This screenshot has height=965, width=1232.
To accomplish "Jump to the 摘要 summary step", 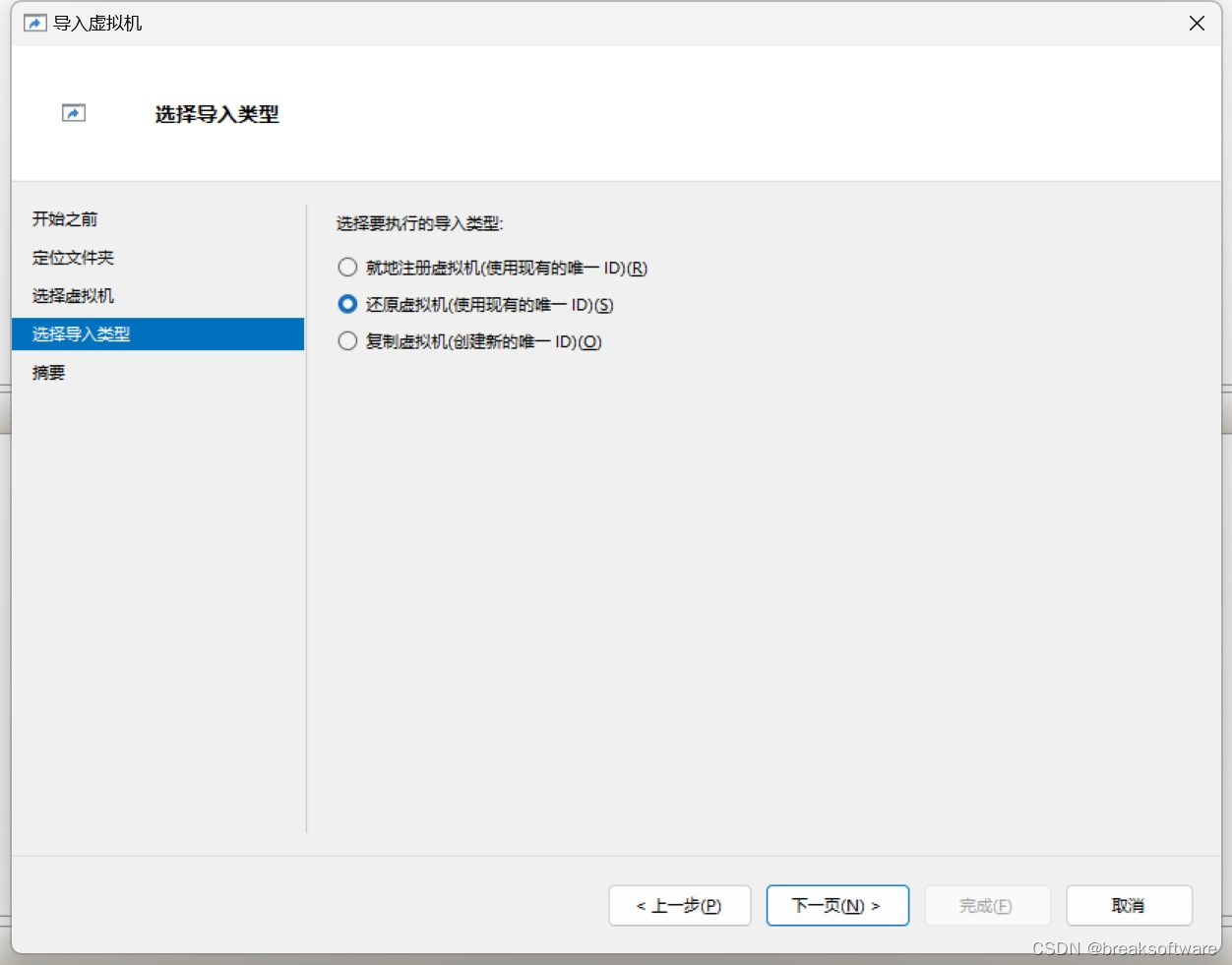I will pyautogui.click(x=49, y=373).
